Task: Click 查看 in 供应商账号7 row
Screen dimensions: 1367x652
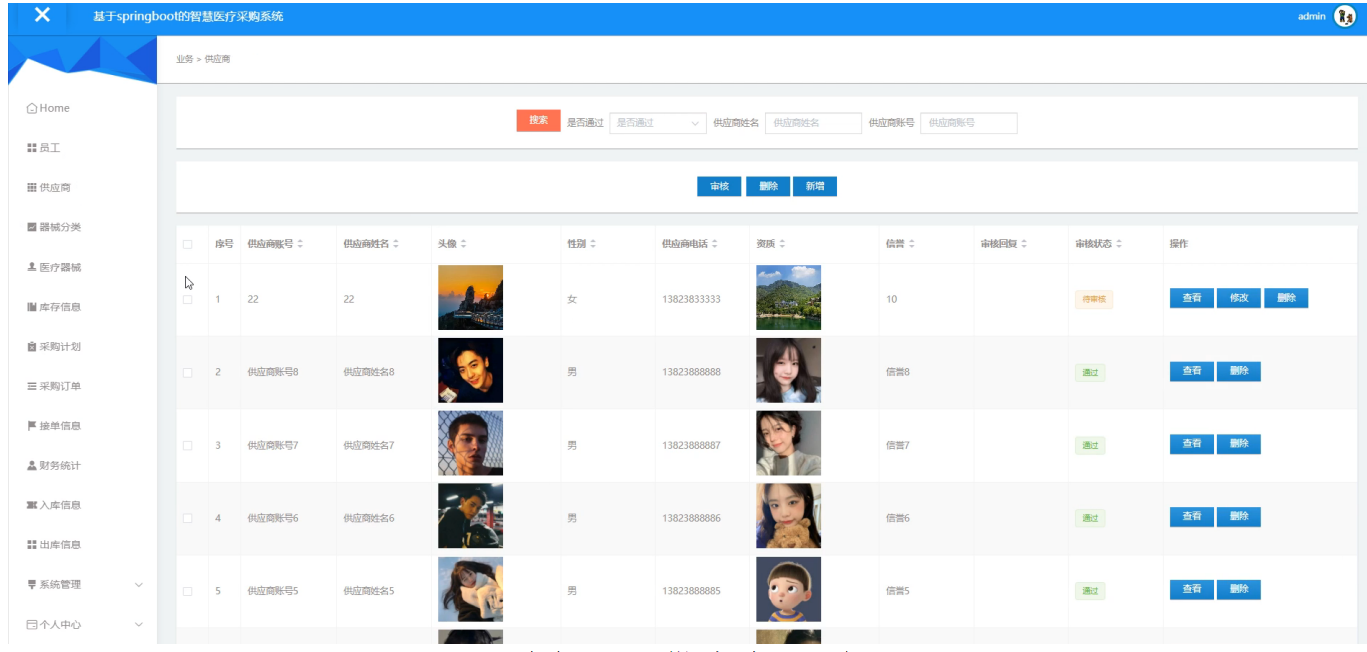Action: (x=1192, y=444)
